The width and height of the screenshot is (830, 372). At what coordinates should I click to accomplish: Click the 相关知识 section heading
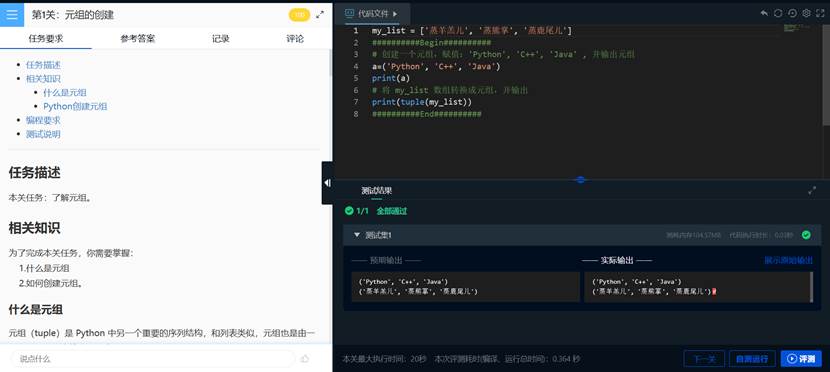34,228
